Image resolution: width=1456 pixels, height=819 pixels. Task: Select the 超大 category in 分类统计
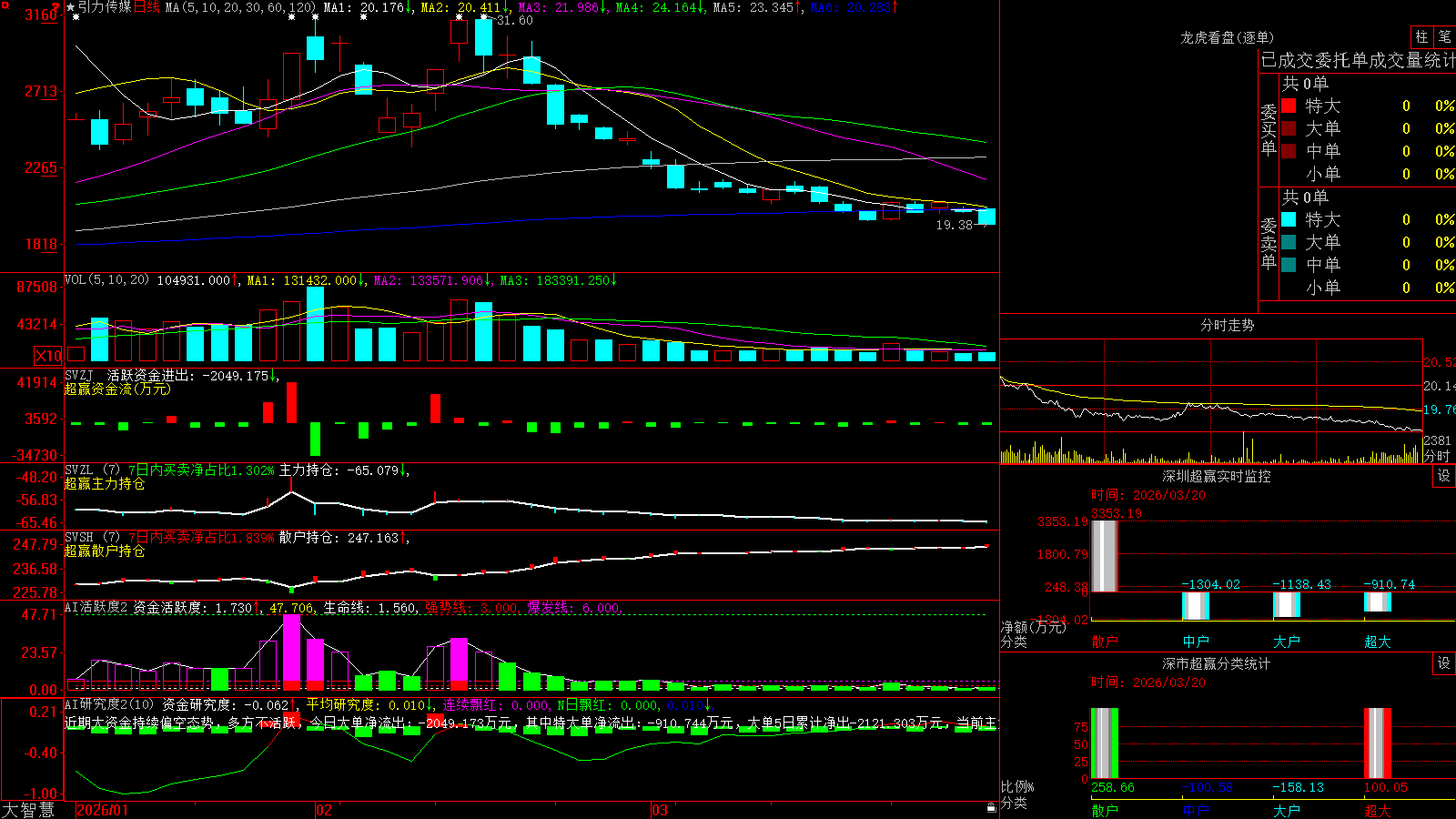click(x=1378, y=811)
